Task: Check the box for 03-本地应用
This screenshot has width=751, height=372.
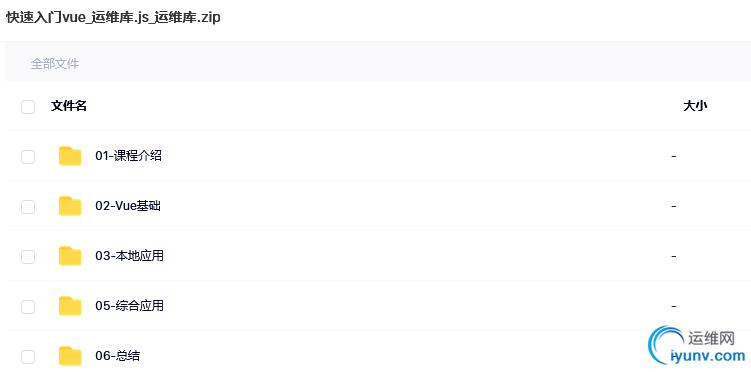Action: (x=28, y=257)
